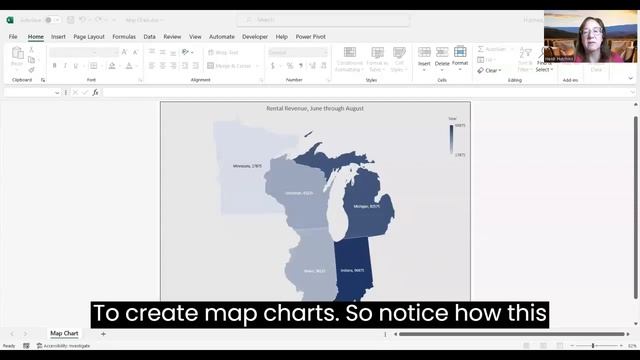Toggle Italic formatting
This screenshot has width=640, height=360.
pos(65,66)
